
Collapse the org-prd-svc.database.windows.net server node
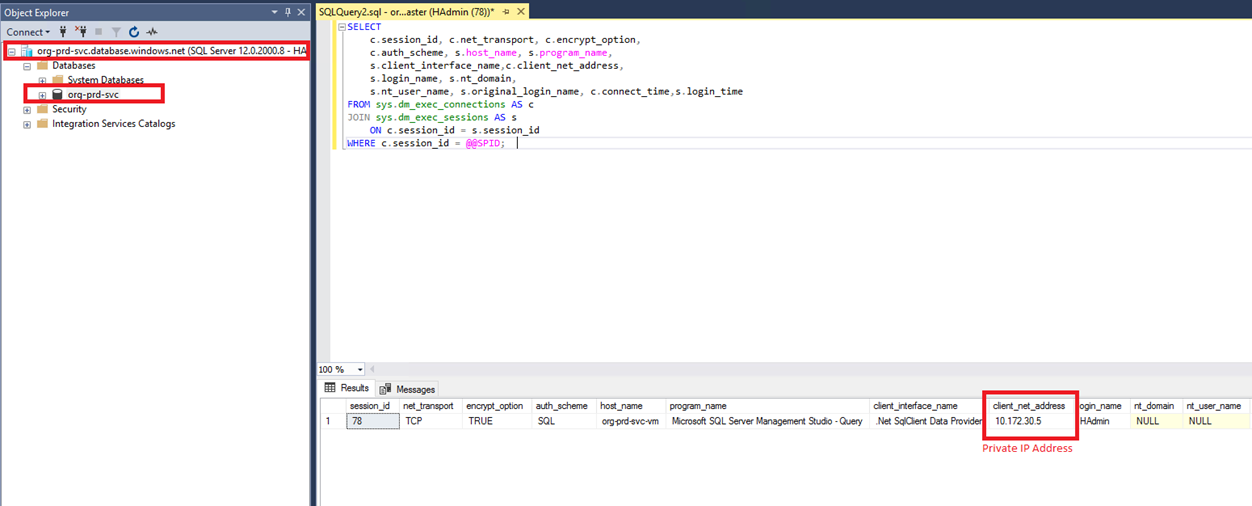(12, 50)
